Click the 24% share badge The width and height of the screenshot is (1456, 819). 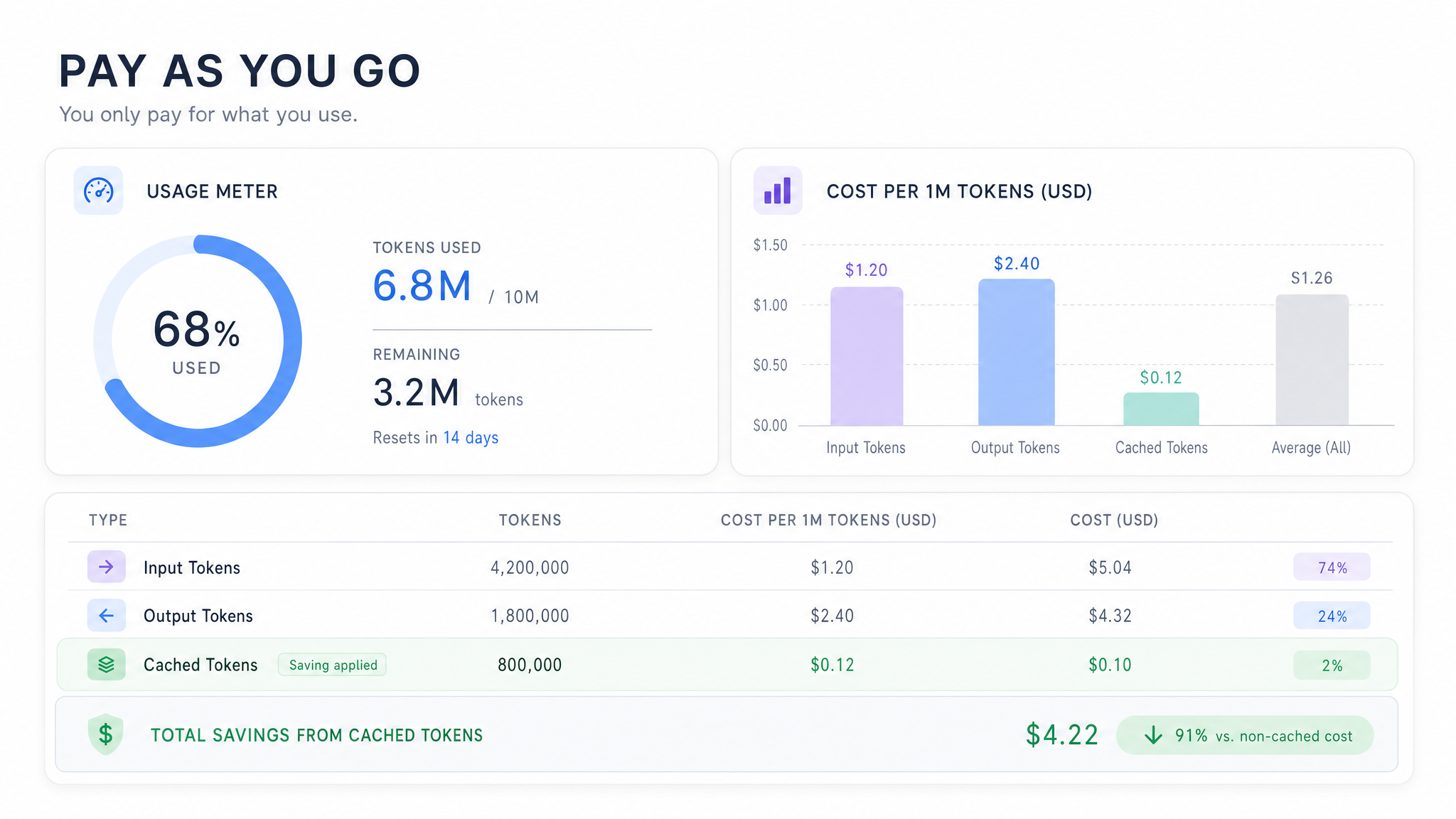pyautogui.click(x=1332, y=616)
